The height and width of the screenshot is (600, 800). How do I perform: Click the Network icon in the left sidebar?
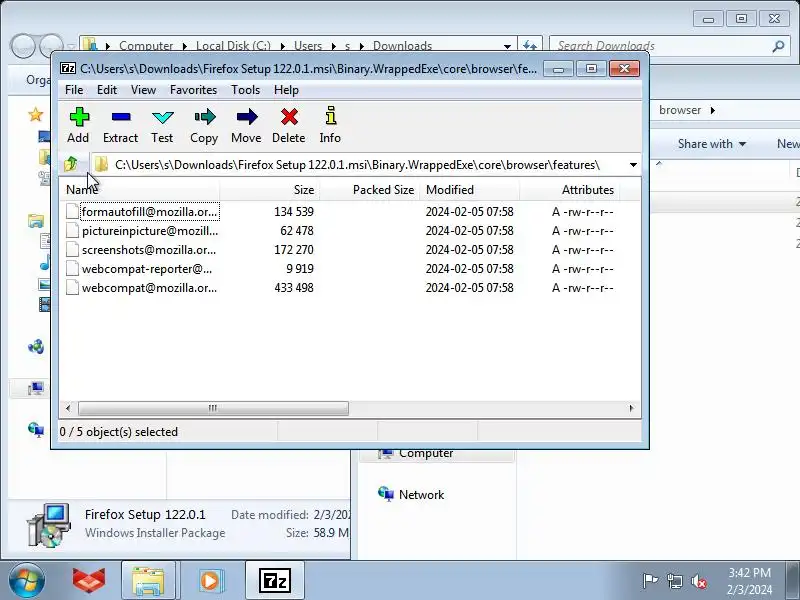36,430
